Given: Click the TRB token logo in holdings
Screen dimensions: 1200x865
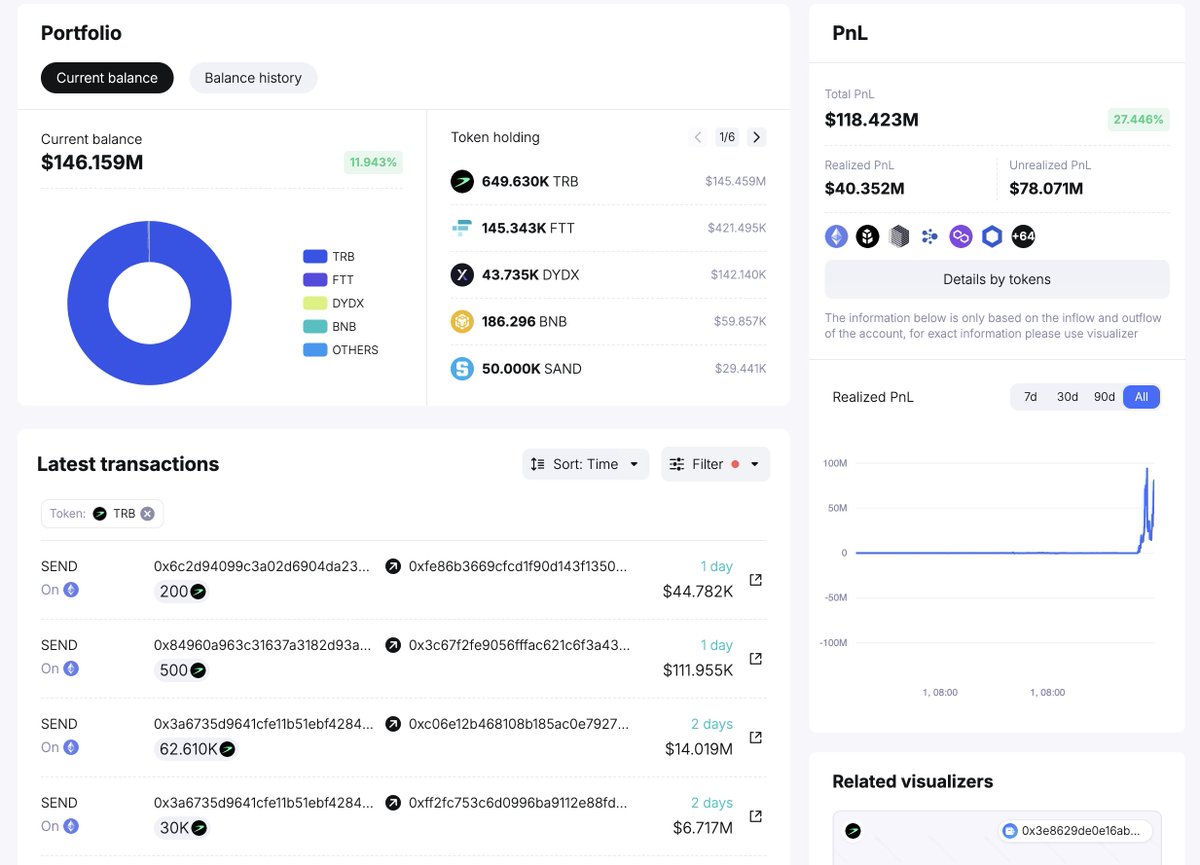Looking at the screenshot, I should coord(461,181).
